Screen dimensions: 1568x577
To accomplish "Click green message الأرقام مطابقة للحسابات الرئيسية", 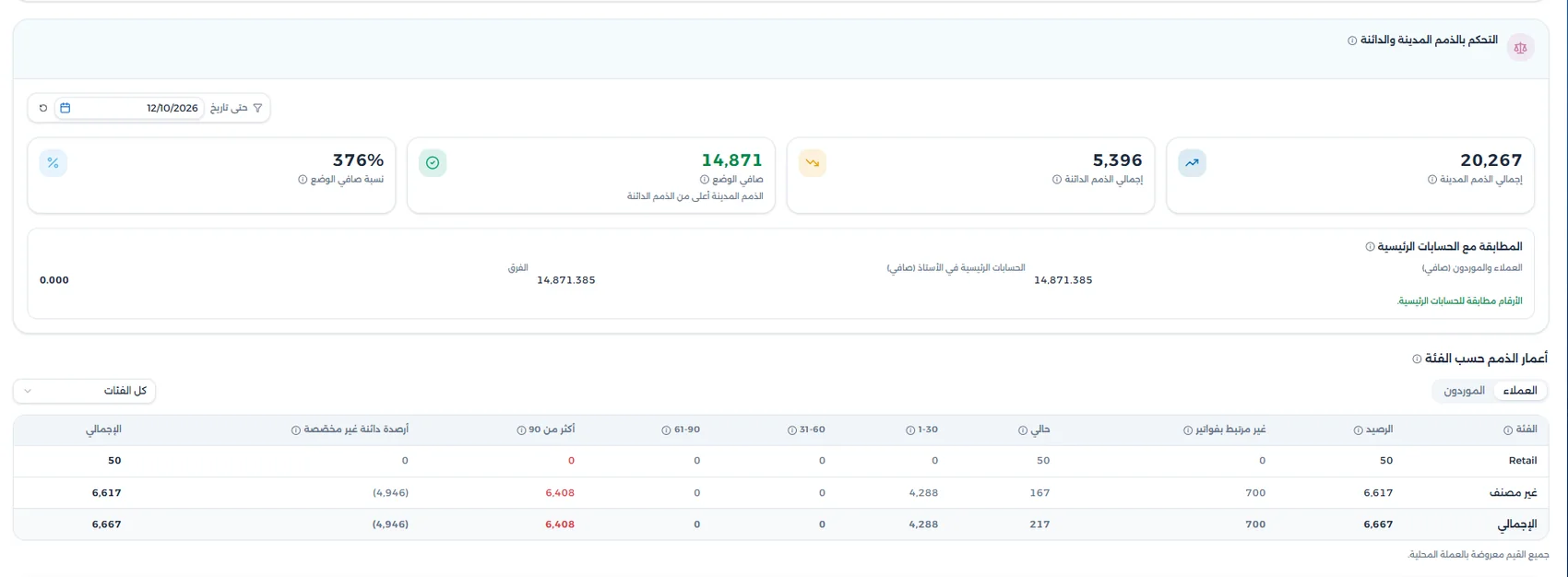I will [x=1459, y=301].
